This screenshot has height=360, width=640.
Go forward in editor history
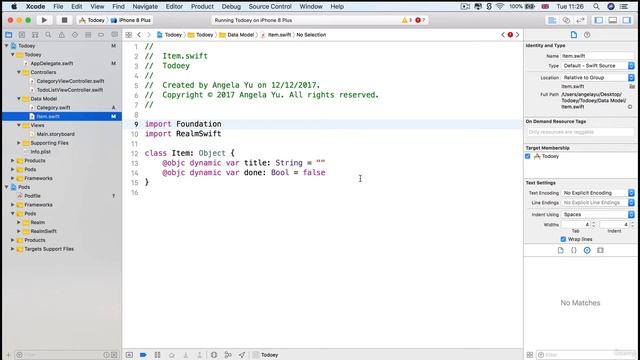149,35
